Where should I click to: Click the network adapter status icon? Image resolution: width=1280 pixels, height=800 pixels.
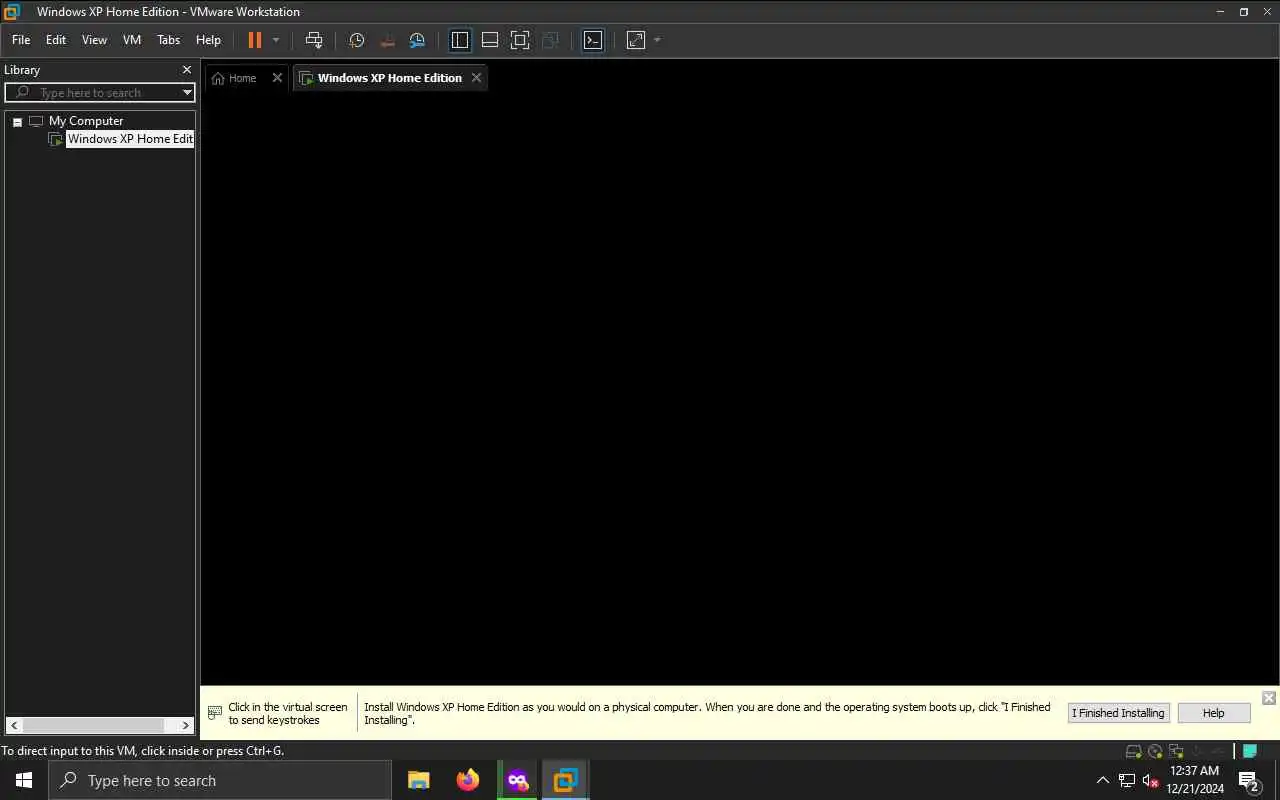1176,751
